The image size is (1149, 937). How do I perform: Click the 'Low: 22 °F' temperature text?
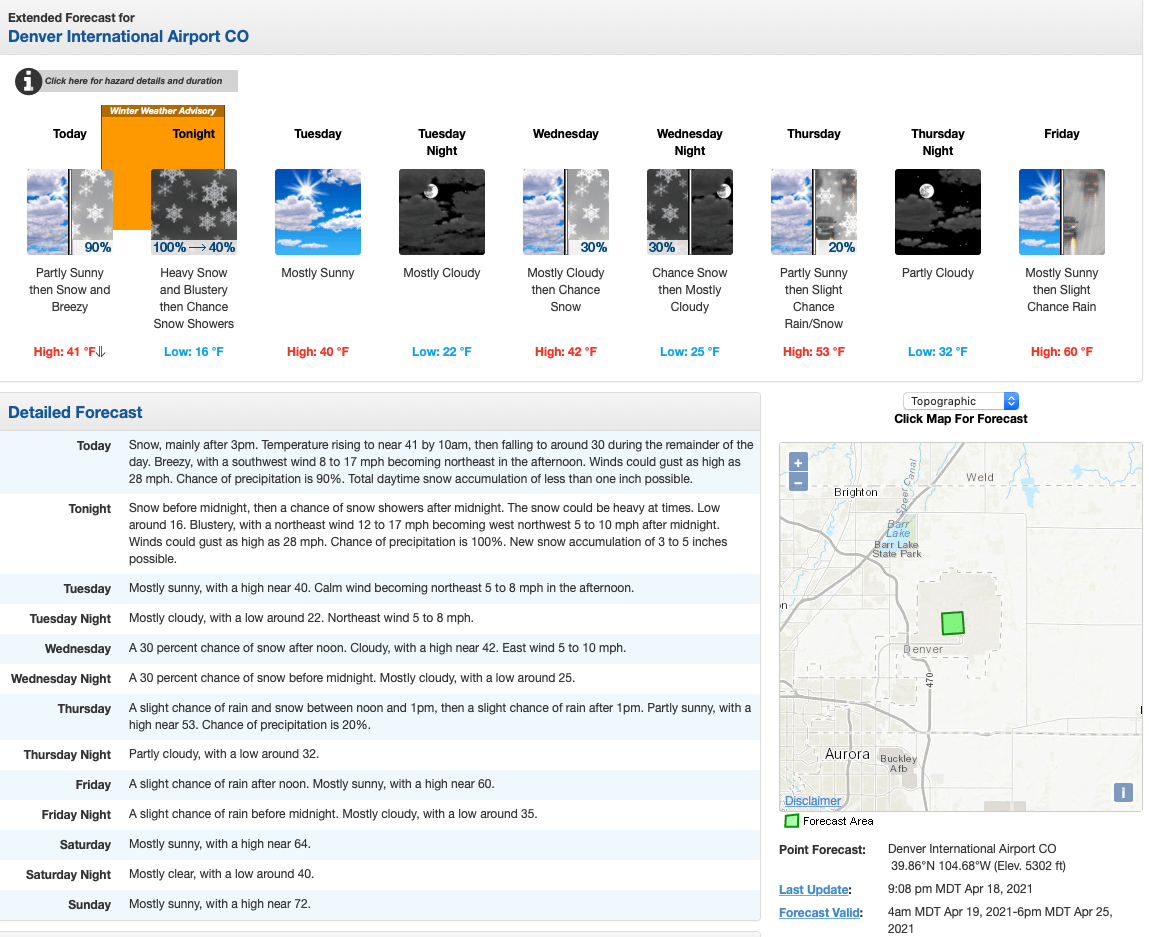click(442, 352)
